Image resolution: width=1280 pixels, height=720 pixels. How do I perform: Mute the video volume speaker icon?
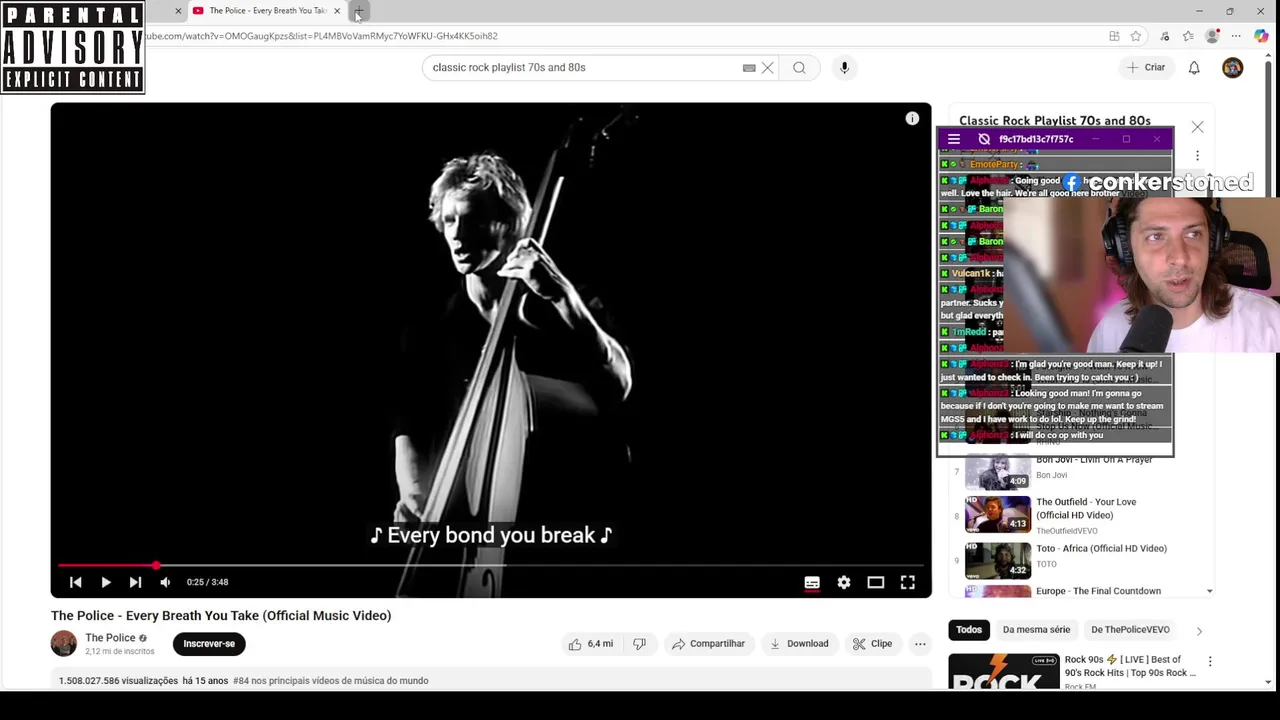pyautogui.click(x=165, y=582)
